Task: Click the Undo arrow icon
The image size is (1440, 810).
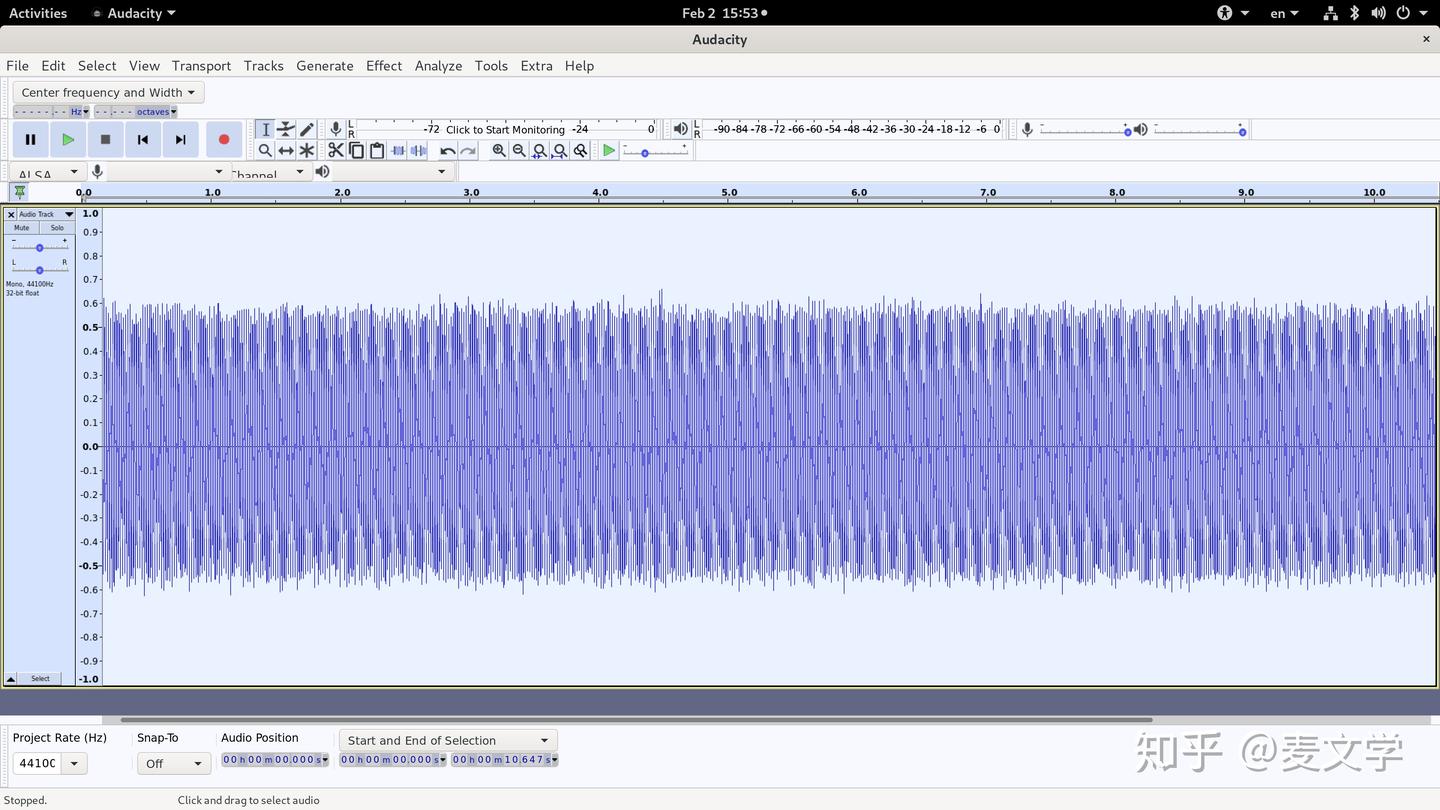Action: coord(447,150)
